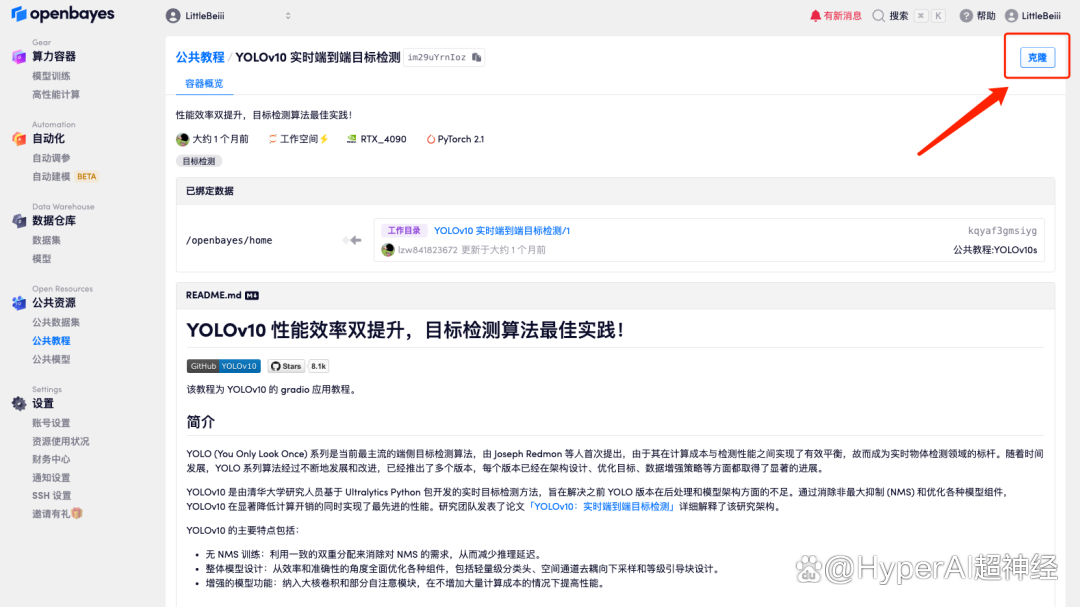The image size is (1080, 607).
Task: Open 模型 in the sidebar
Action: click(41, 258)
